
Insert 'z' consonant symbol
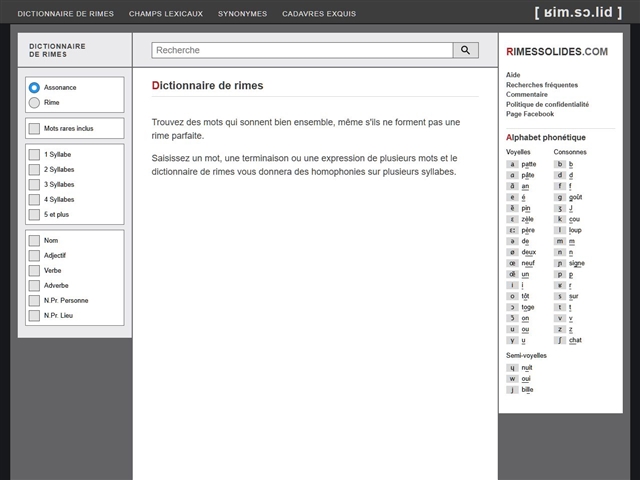click(560, 329)
